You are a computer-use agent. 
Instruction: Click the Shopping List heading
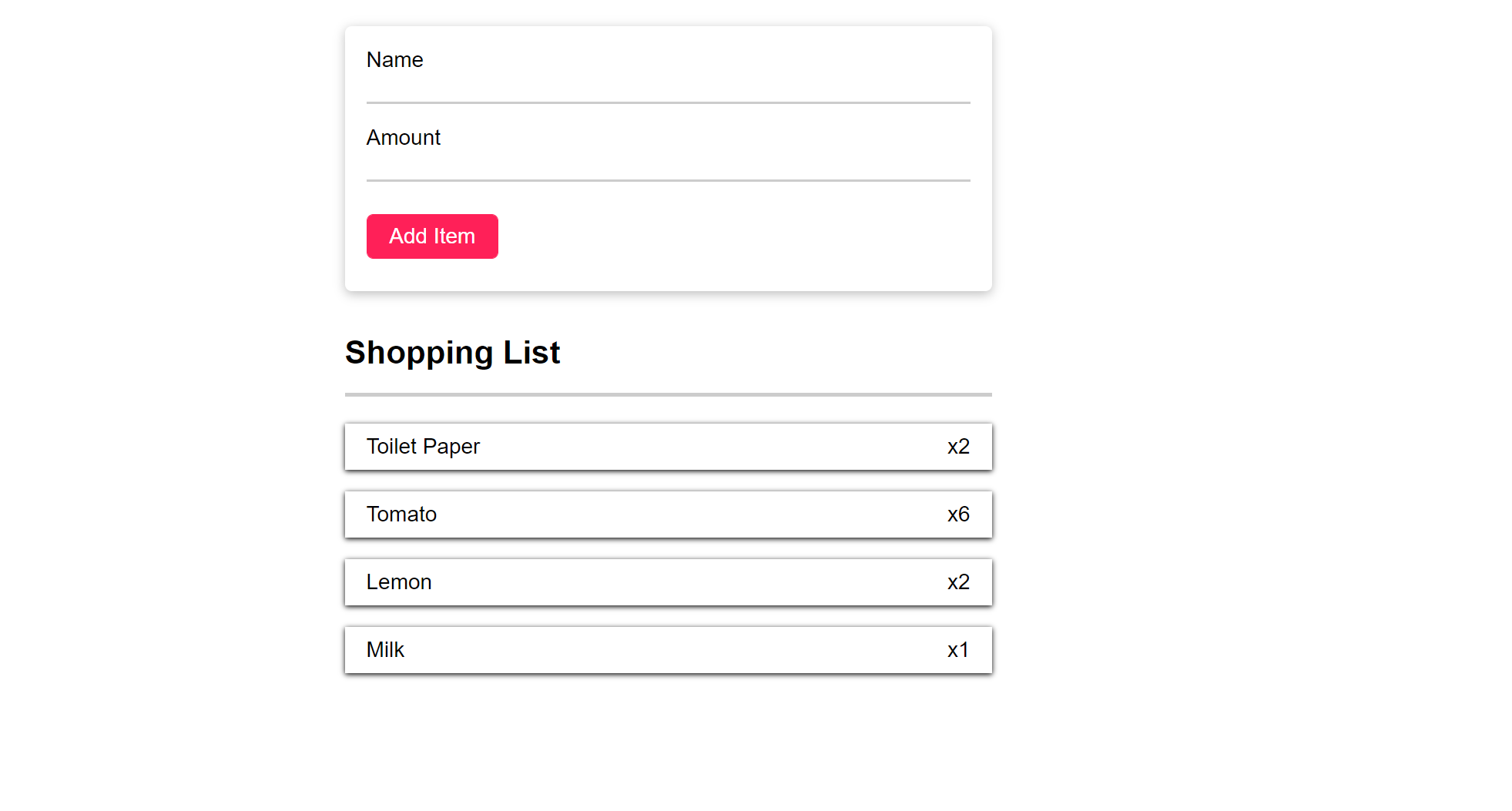[x=452, y=353]
